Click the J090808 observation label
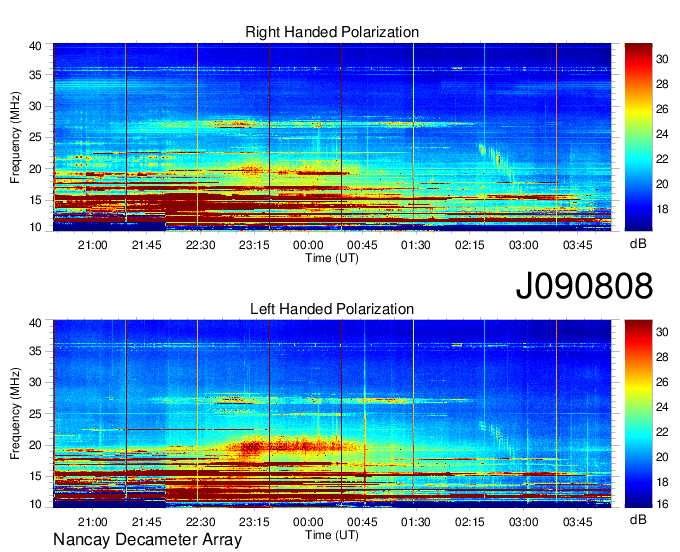680x552 pixels. (584, 286)
